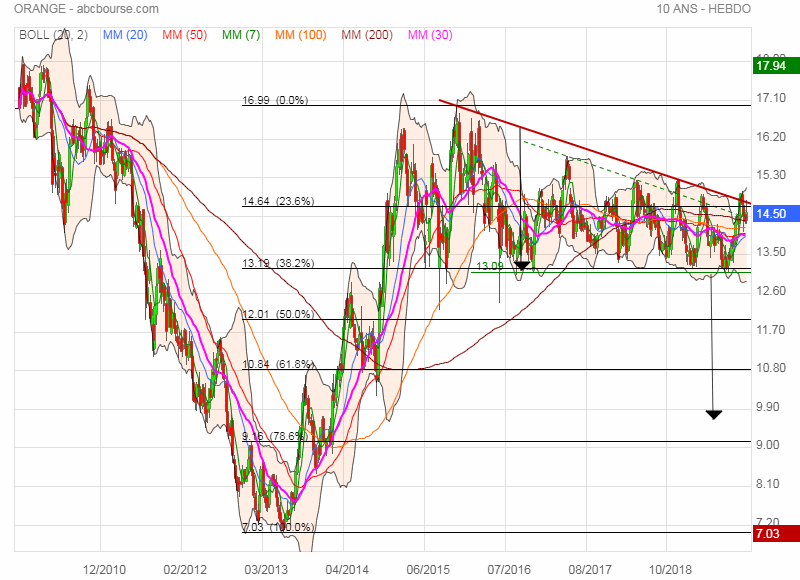
Task: Click the 16.99 (0.0%) Fibonacci label
Action: coord(275,100)
